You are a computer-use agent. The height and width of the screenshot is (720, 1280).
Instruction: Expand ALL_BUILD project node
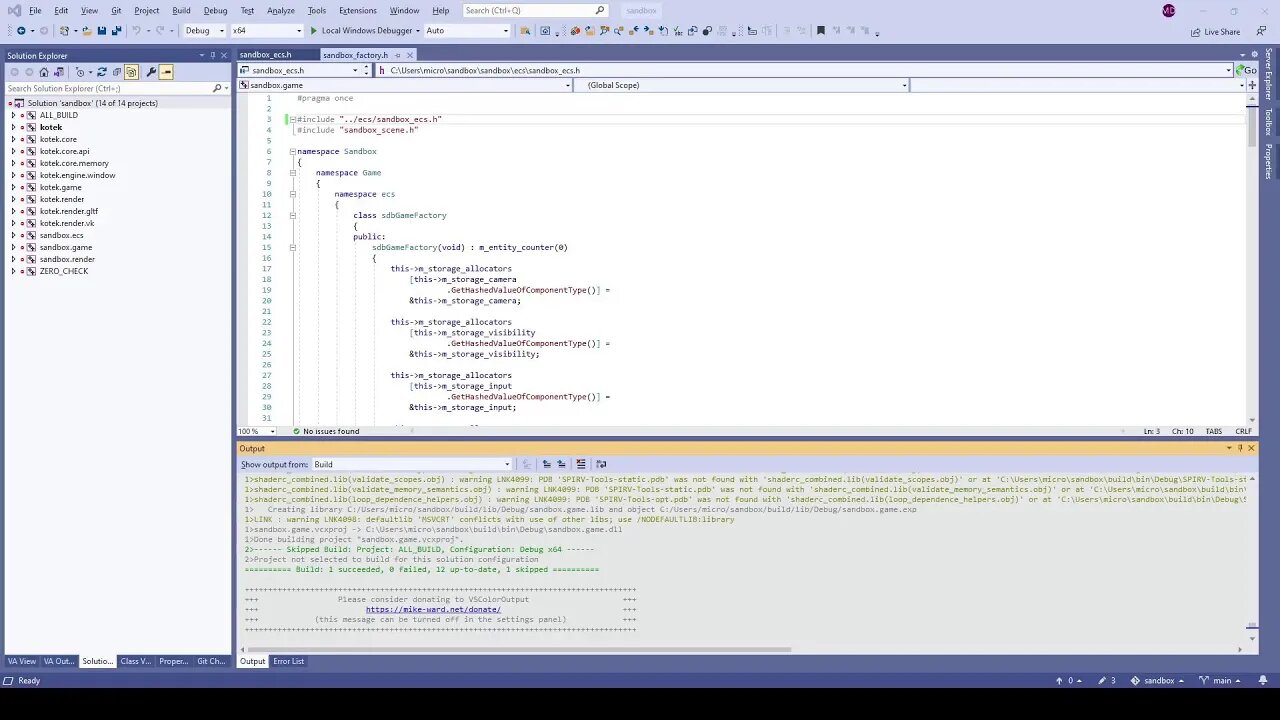pos(13,115)
